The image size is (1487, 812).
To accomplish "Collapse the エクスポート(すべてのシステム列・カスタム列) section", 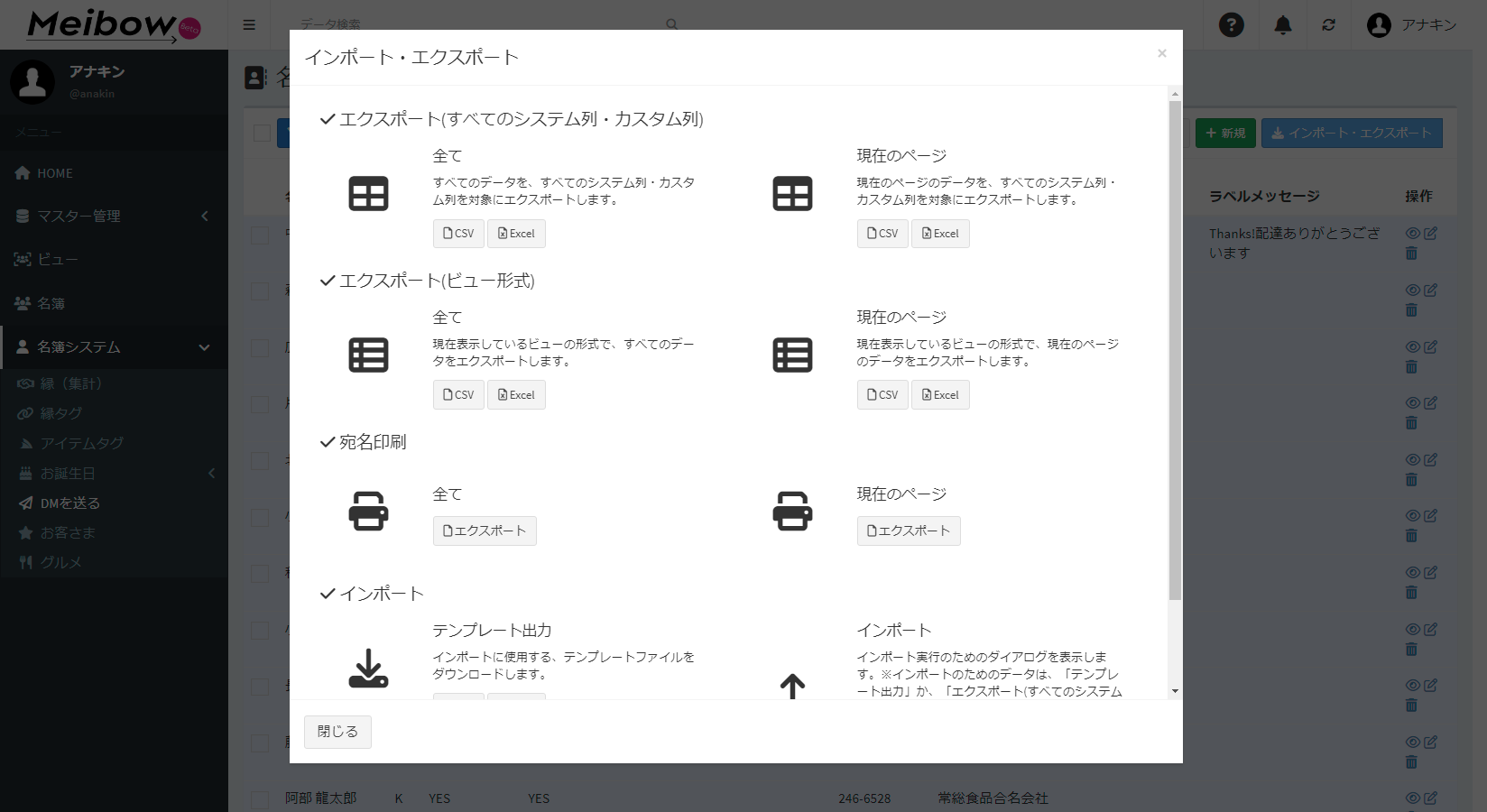I will pyautogui.click(x=512, y=119).
